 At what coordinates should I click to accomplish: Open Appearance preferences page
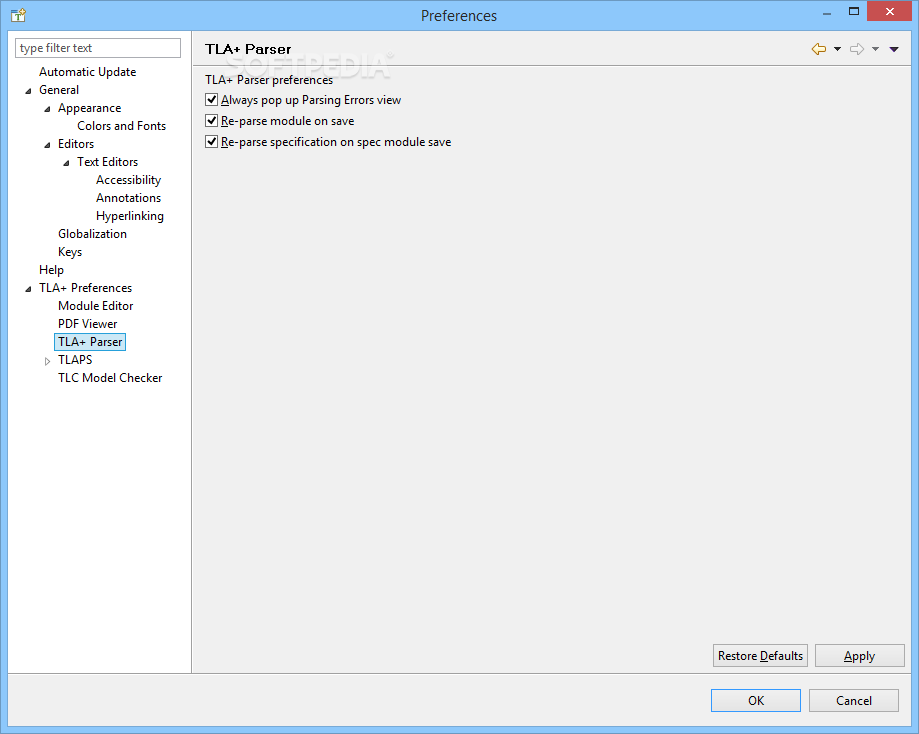tap(89, 108)
